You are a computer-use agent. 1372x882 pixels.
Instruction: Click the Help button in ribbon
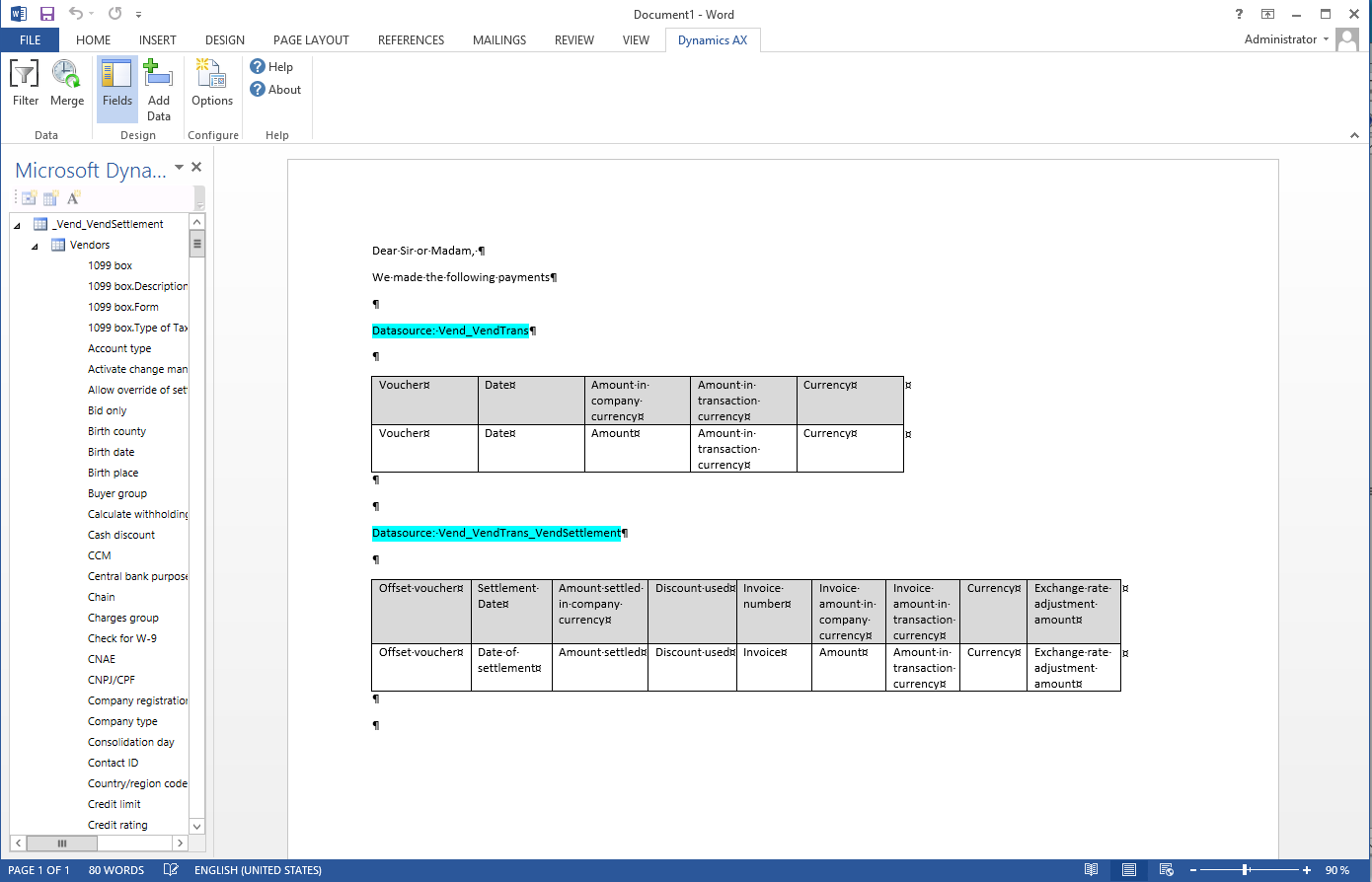[272, 67]
